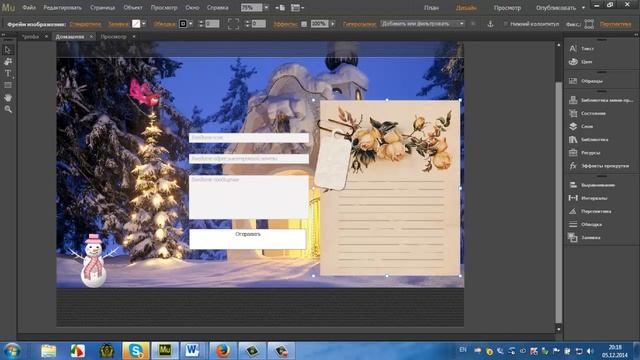Switch to Дизайн mode

click(466, 8)
